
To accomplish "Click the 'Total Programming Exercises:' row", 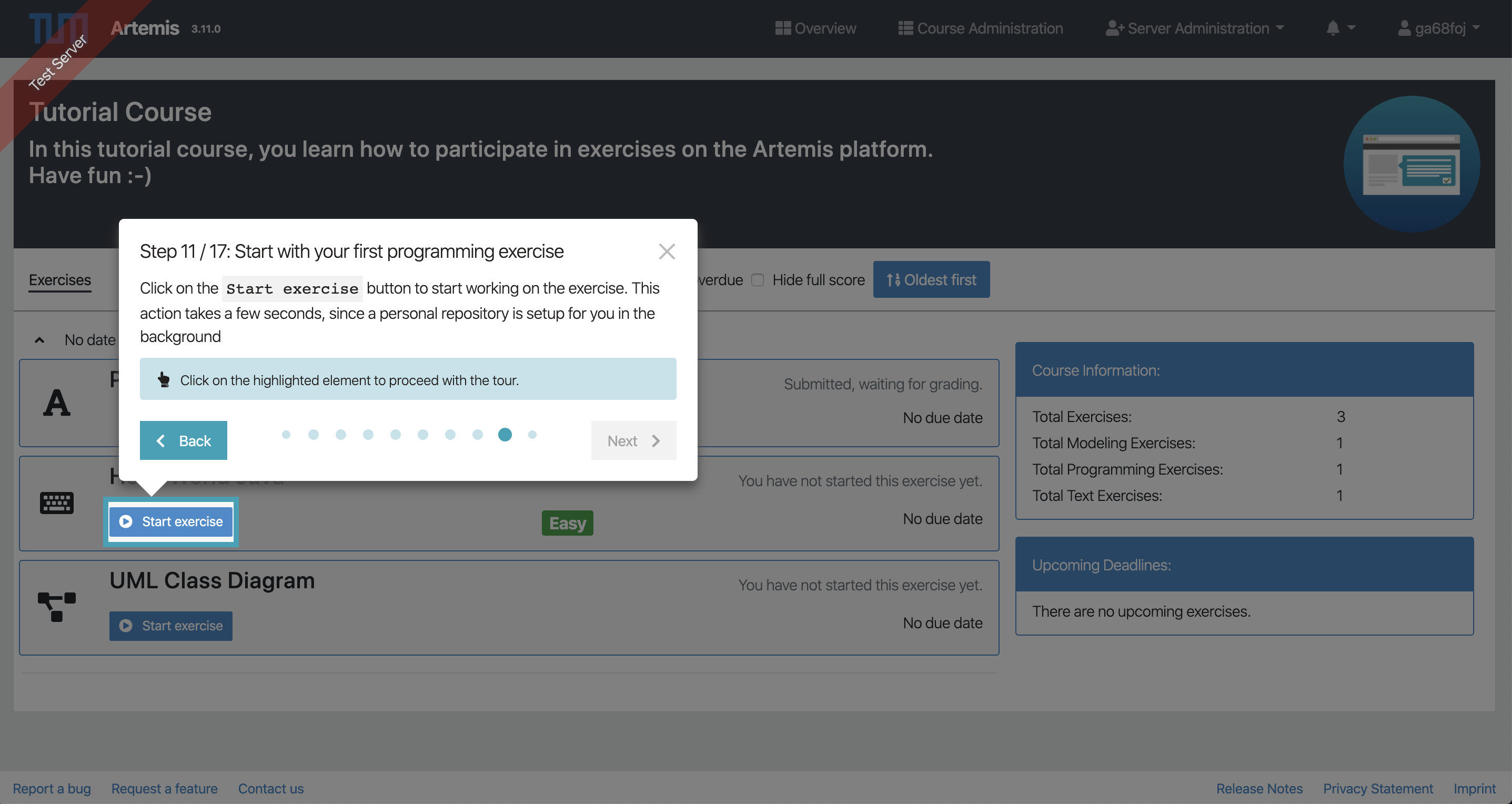I will pos(1188,469).
